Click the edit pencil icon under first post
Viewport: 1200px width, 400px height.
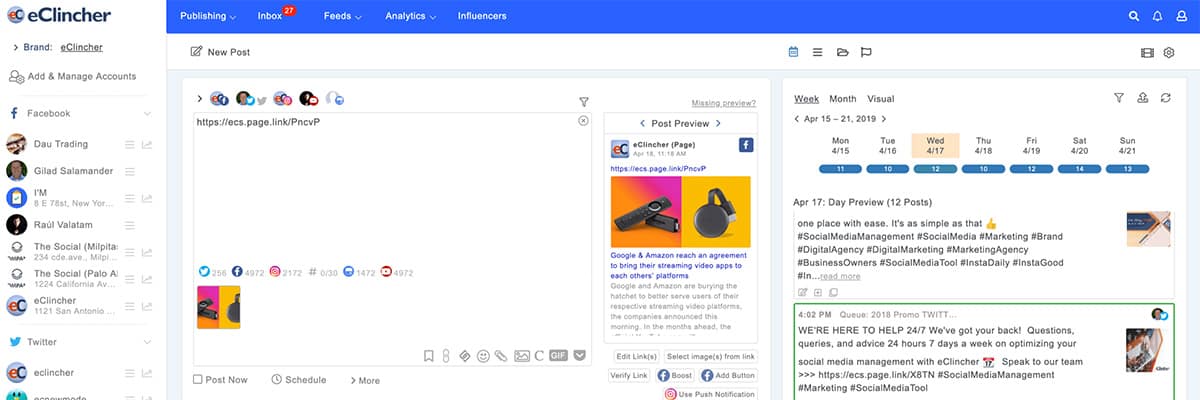coord(802,292)
